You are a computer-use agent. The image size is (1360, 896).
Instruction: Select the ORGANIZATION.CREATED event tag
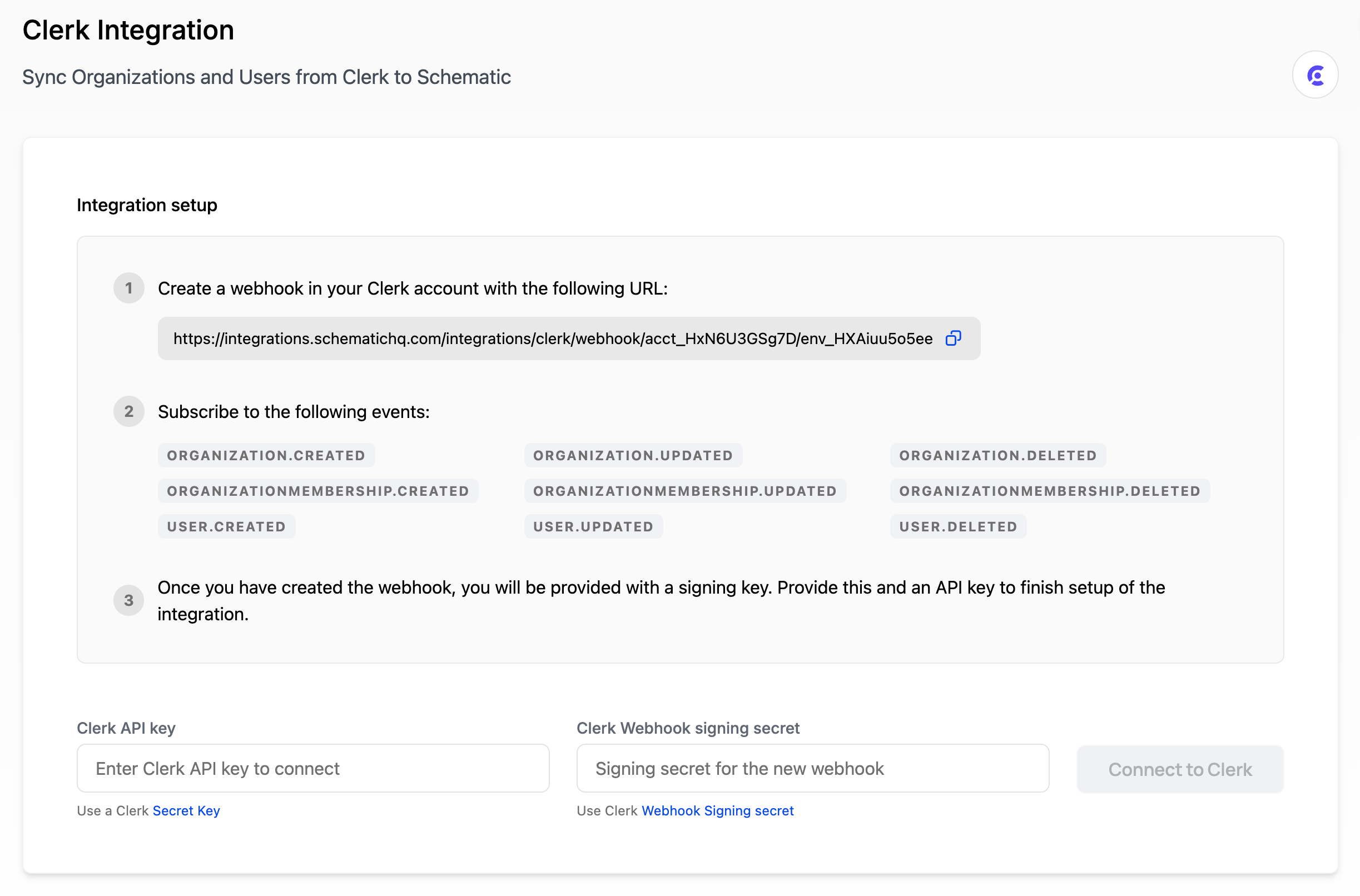pos(265,455)
